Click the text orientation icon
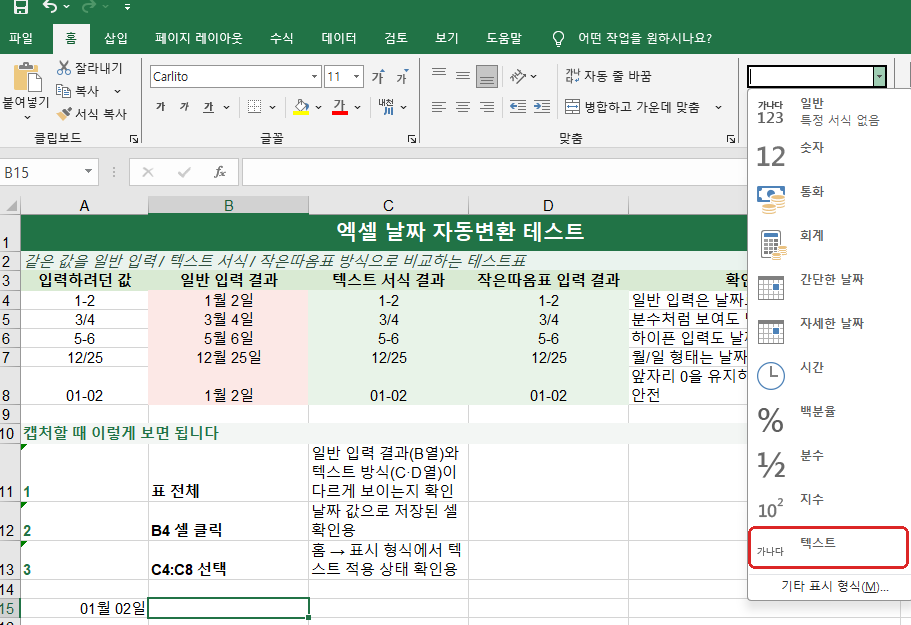 pyautogui.click(x=518, y=76)
